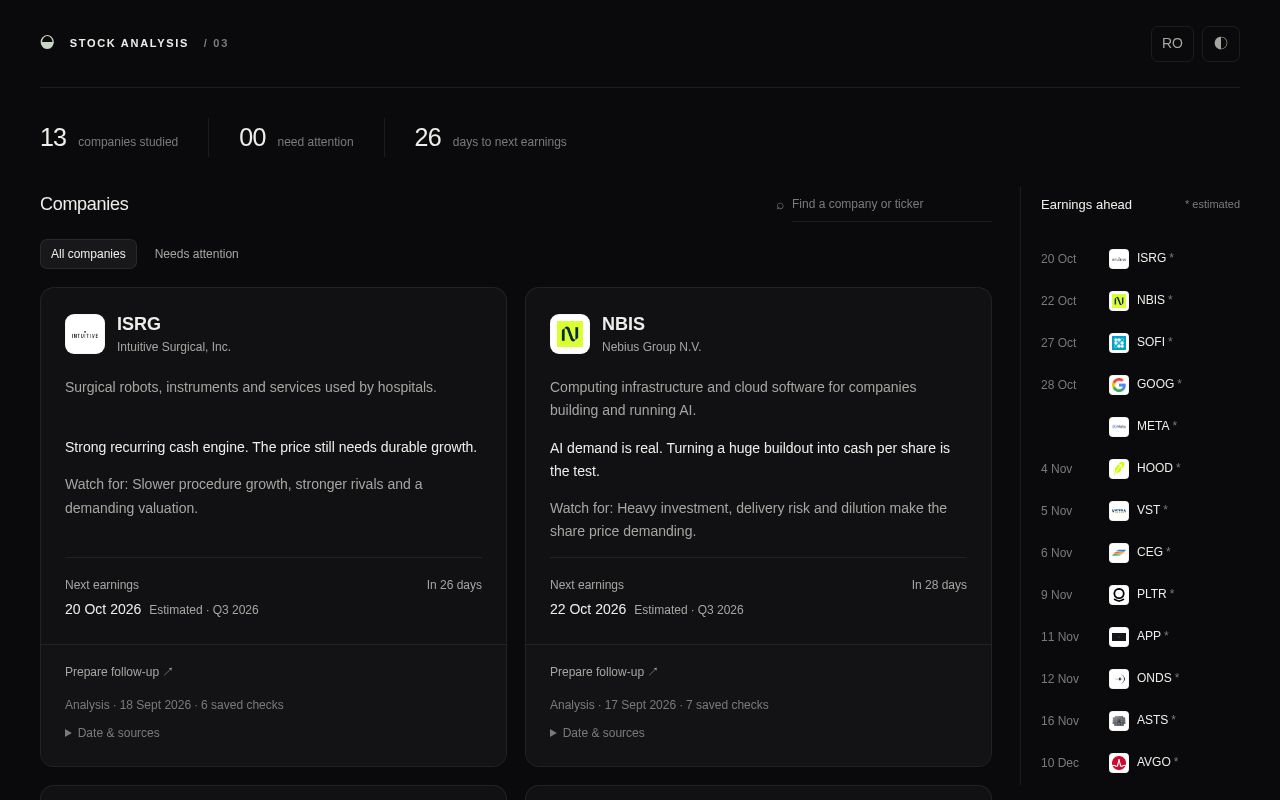Screen dimensions: 1280x800
Task: Click the Earnings ahead heading
Action: coord(1086,205)
